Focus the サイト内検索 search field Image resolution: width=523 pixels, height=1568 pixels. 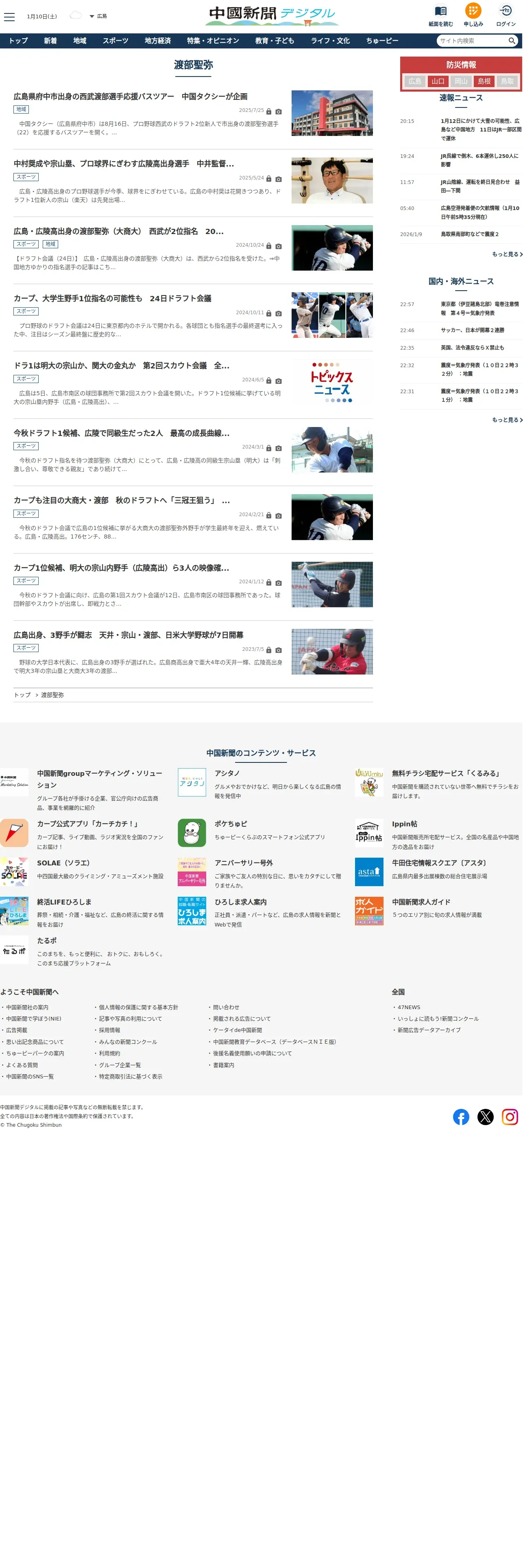472,41
